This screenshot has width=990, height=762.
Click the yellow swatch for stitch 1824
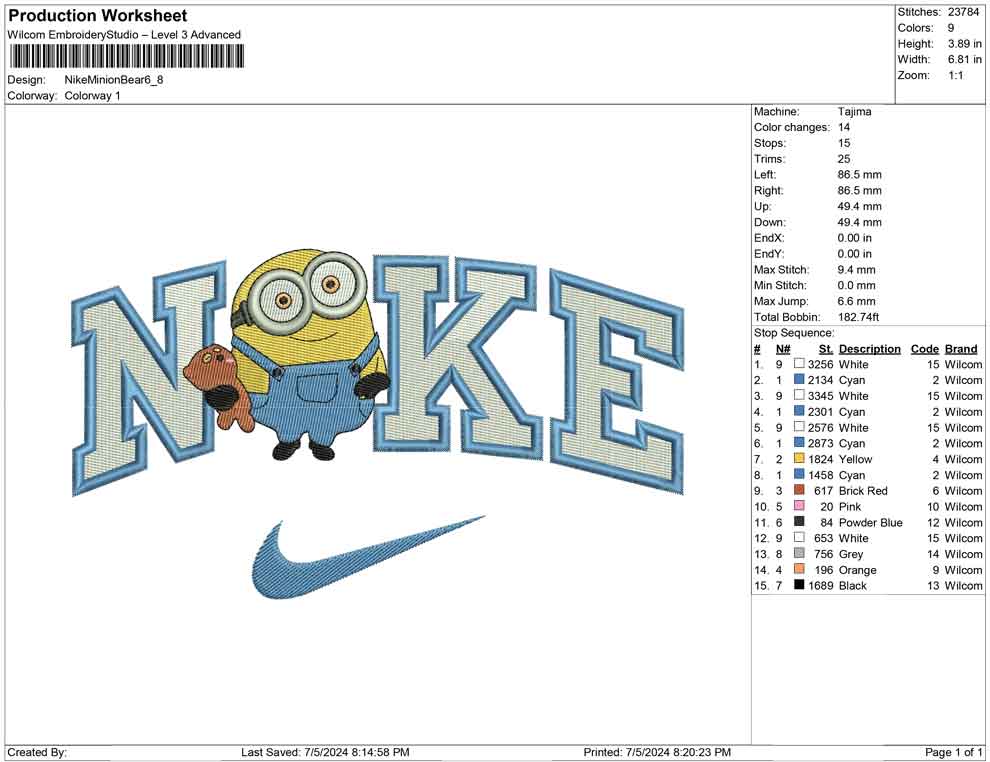tap(799, 458)
